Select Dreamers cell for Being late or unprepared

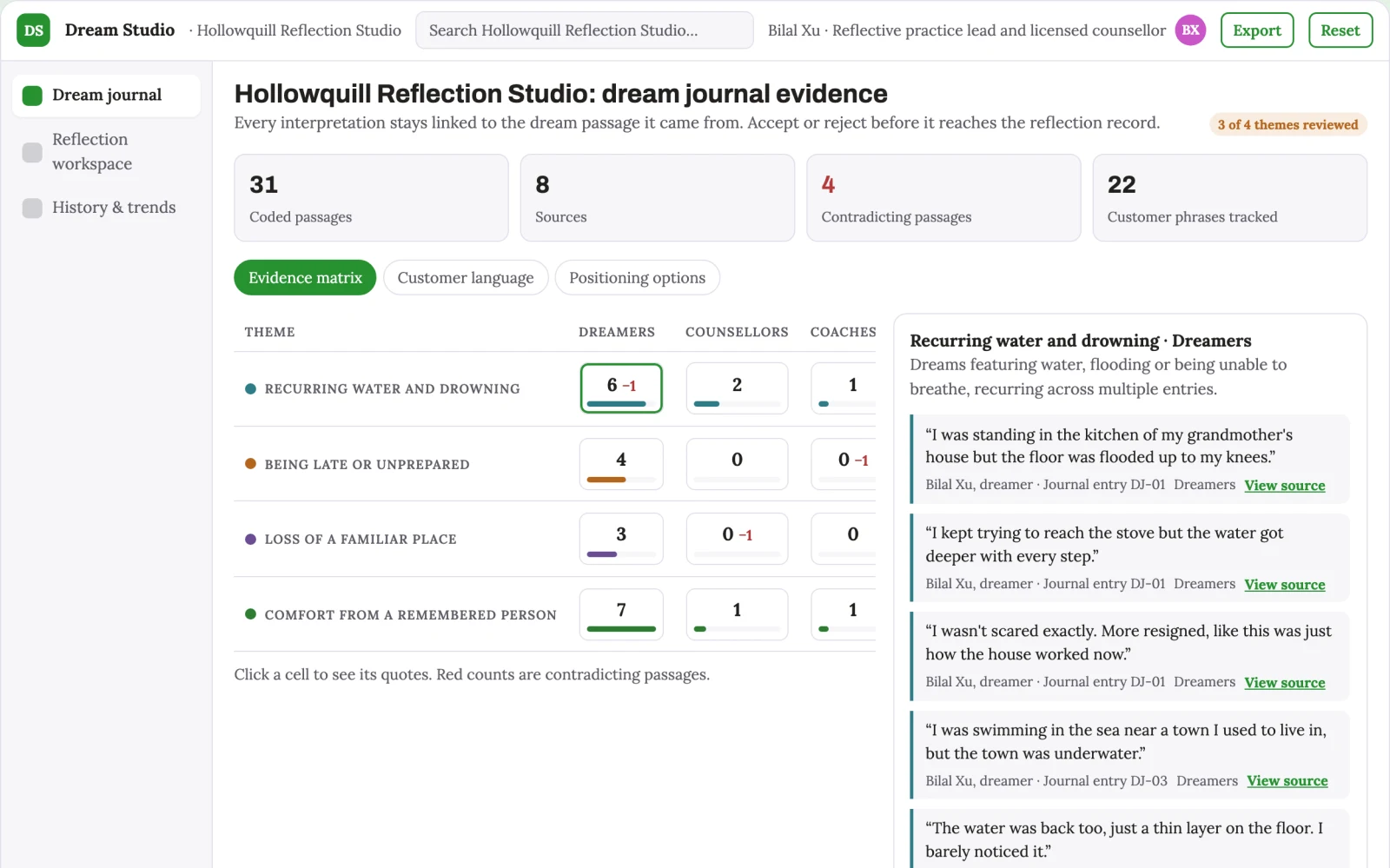pyautogui.click(x=621, y=464)
